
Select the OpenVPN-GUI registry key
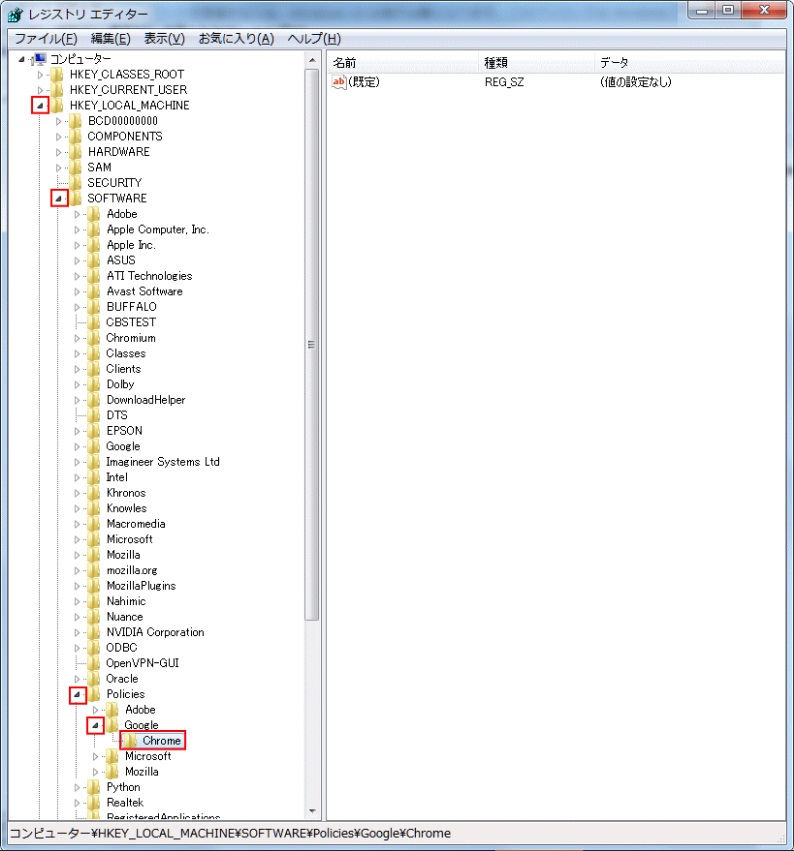click(142, 663)
